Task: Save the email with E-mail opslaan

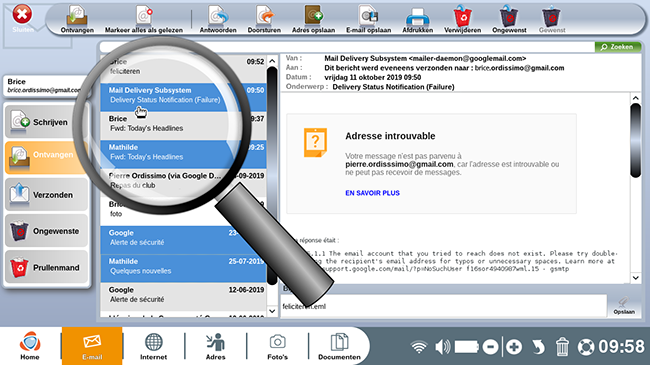Action: point(369,19)
